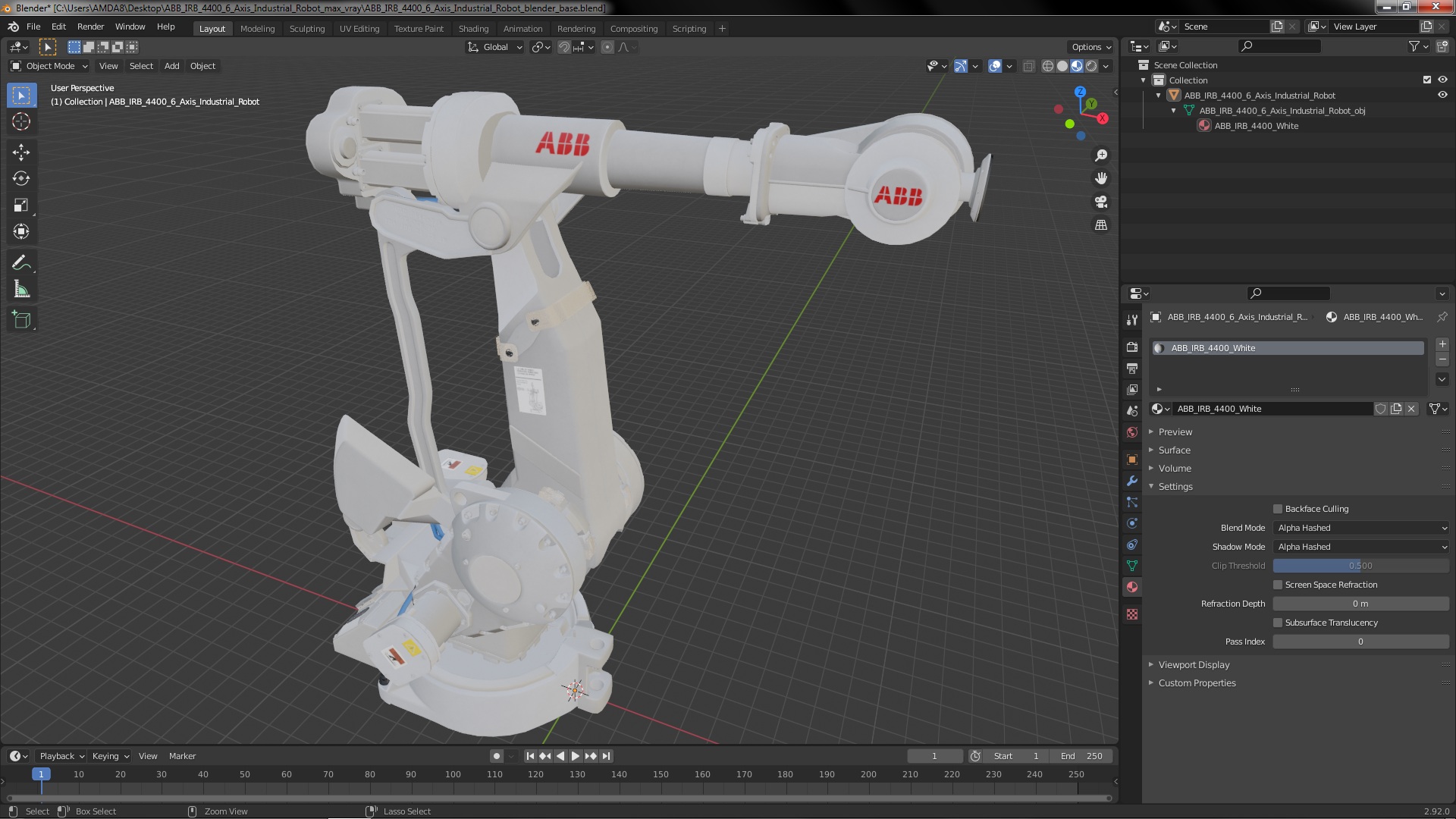The height and width of the screenshot is (819, 1456).
Task: Select the Rotate tool
Action: click(21, 179)
